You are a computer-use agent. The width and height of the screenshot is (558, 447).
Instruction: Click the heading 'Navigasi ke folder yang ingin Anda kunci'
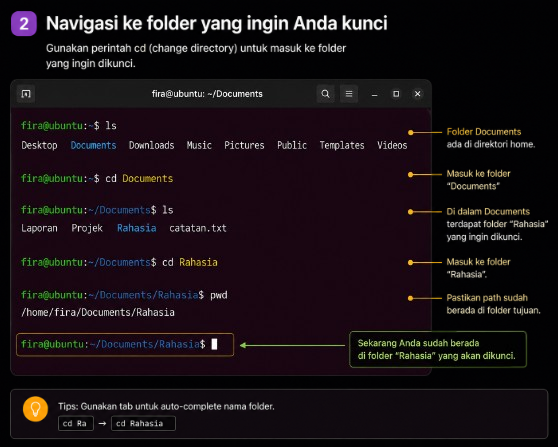(217, 23)
